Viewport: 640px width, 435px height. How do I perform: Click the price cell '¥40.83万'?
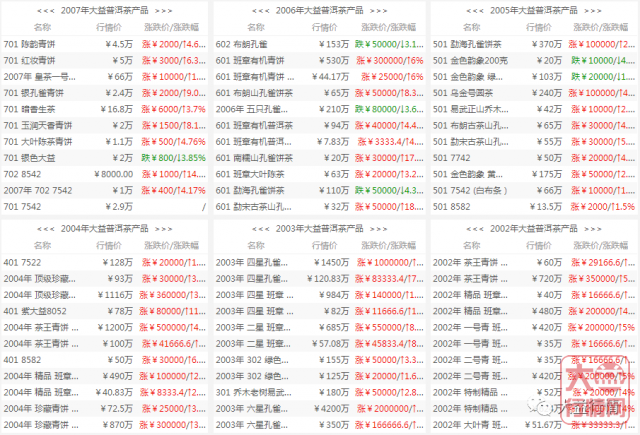[114, 393]
